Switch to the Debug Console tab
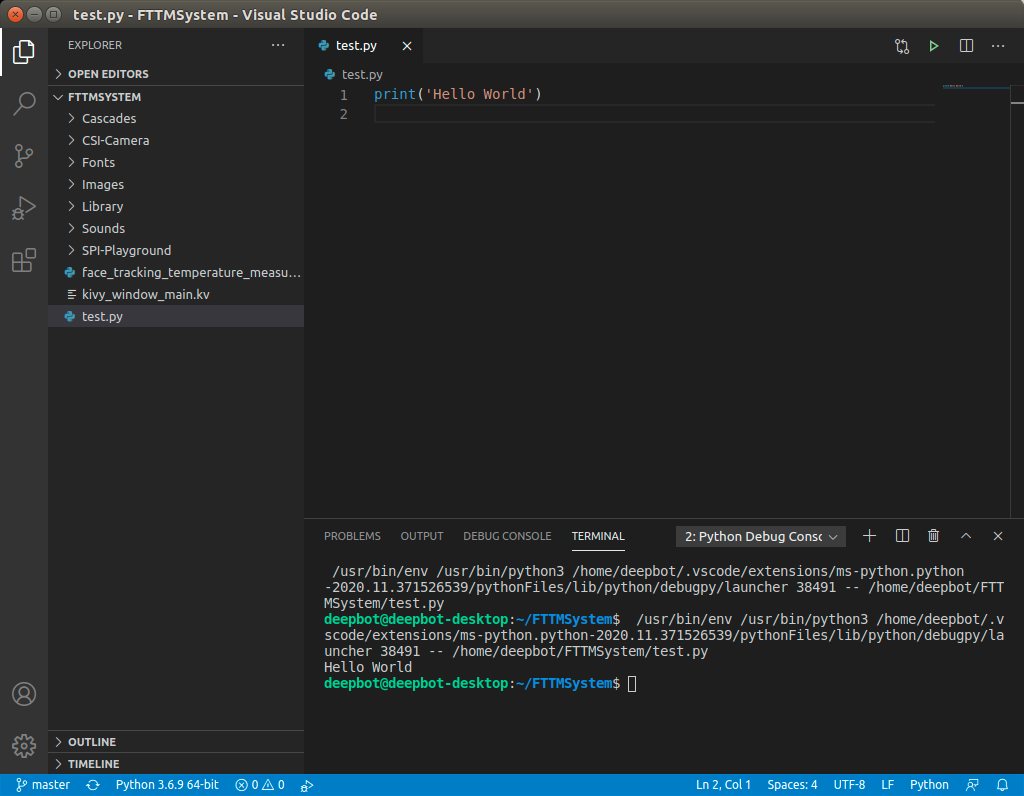The height and width of the screenshot is (796, 1024). [x=507, y=536]
